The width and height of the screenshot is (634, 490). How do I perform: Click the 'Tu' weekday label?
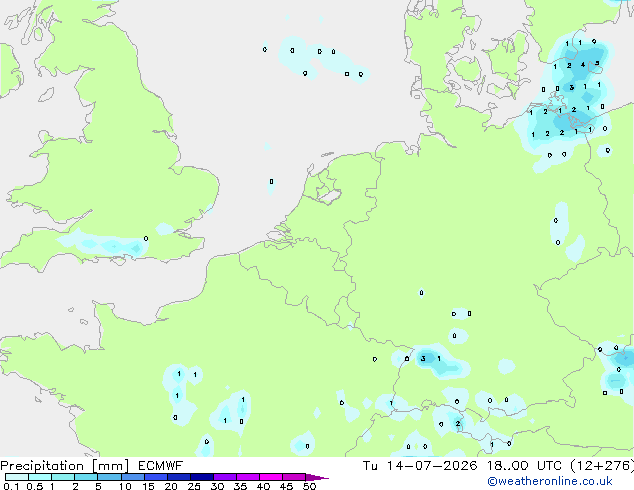click(x=370, y=466)
